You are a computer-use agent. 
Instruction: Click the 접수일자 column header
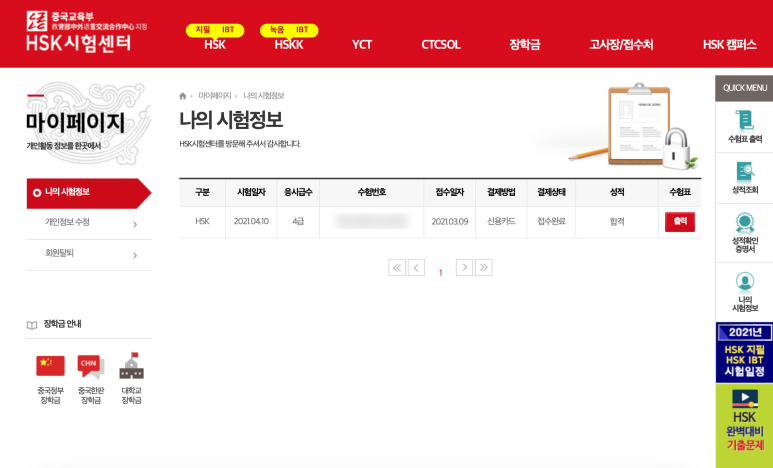click(x=450, y=193)
